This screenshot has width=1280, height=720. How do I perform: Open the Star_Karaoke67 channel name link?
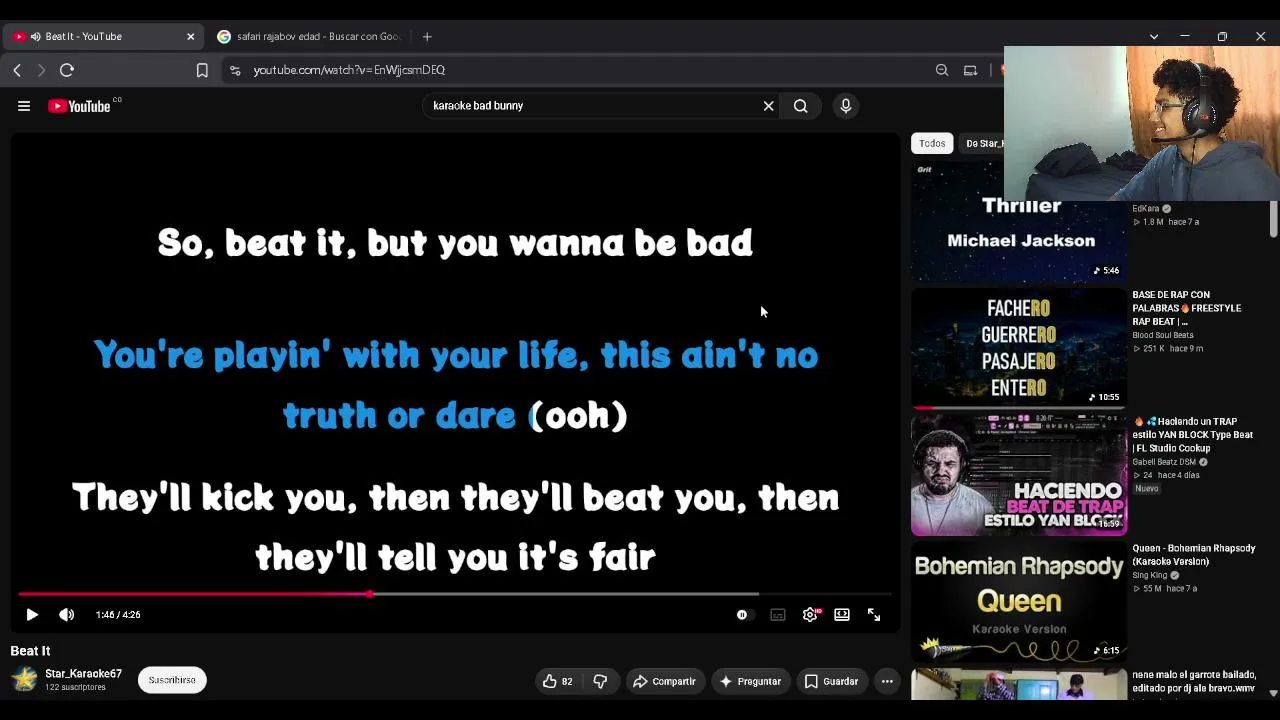click(x=83, y=674)
